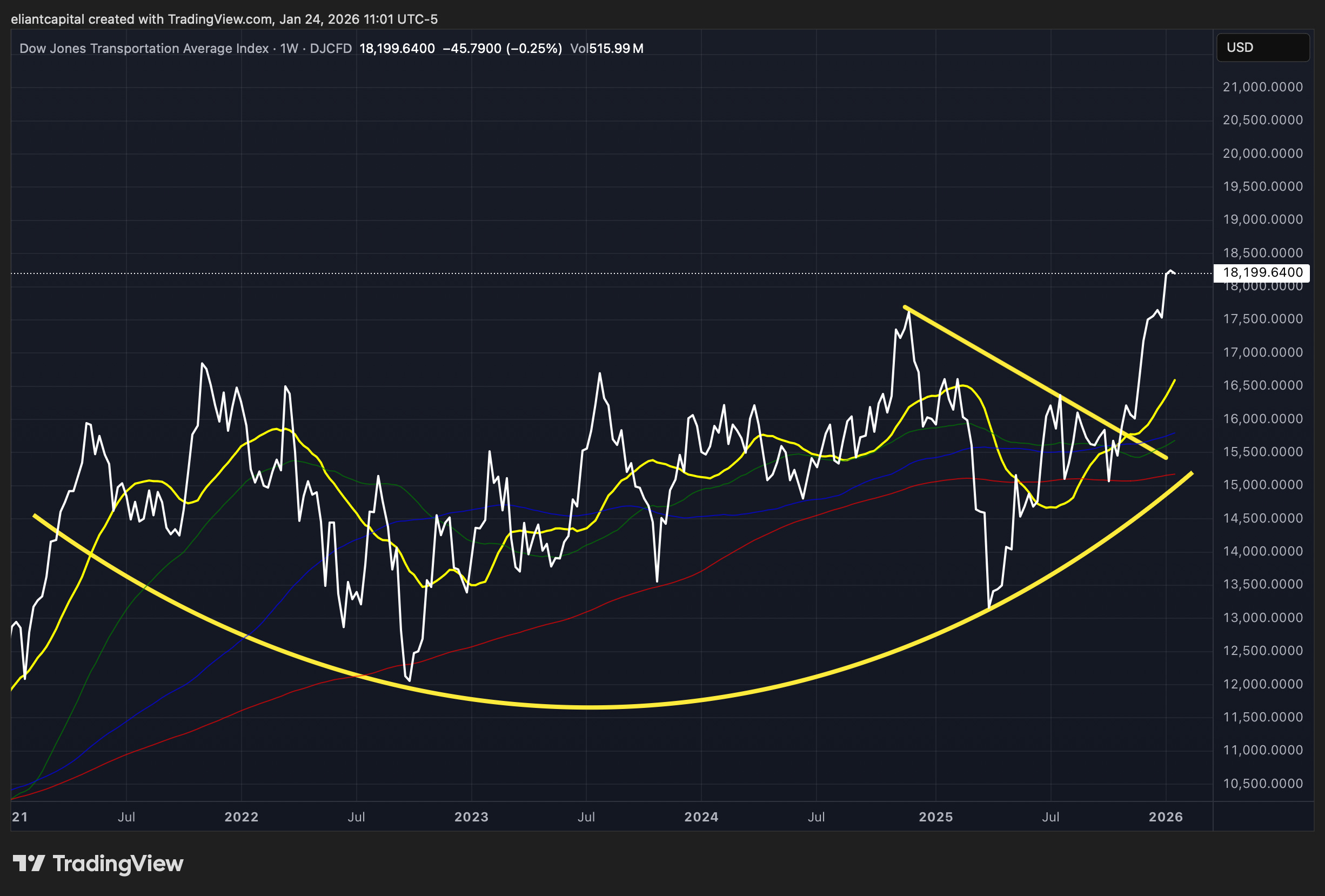Click the TradingView wordmark text at bottom
The width and height of the screenshot is (1325, 896).
[x=118, y=864]
